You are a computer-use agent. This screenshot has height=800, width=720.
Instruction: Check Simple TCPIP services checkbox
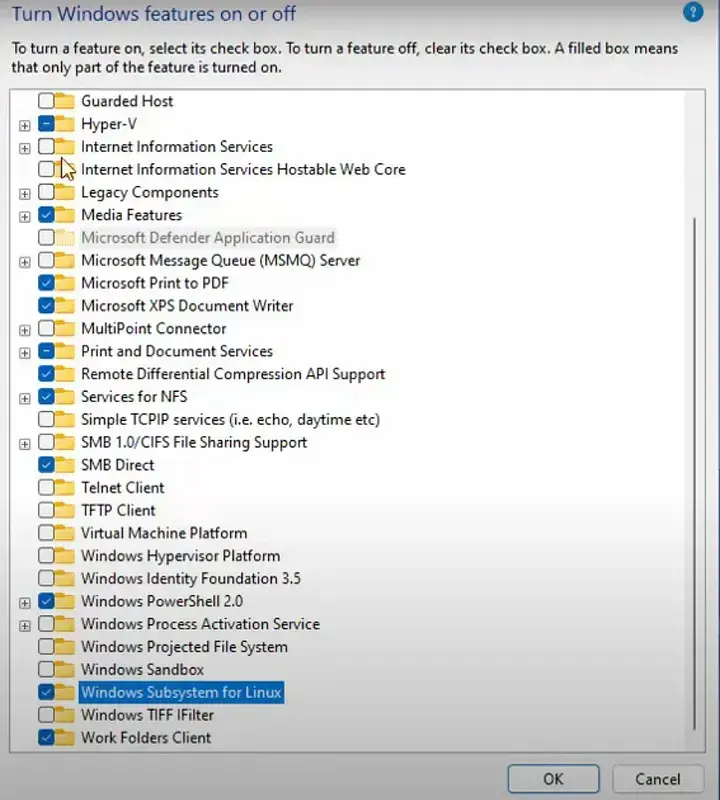pos(46,419)
